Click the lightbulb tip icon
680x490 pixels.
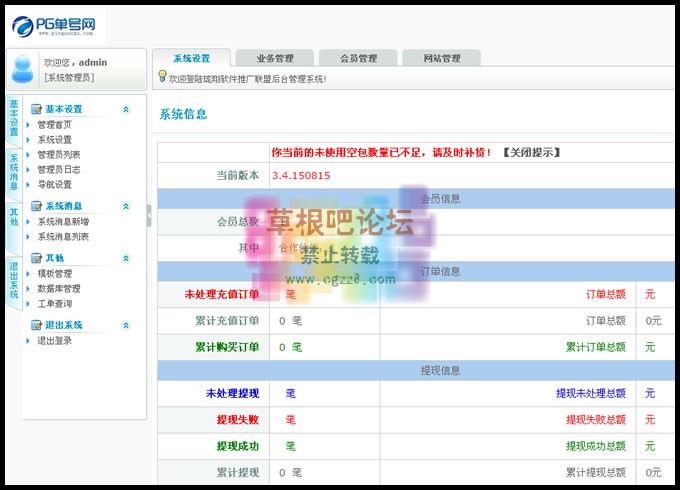pyautogui.click(x=162, y=76)
